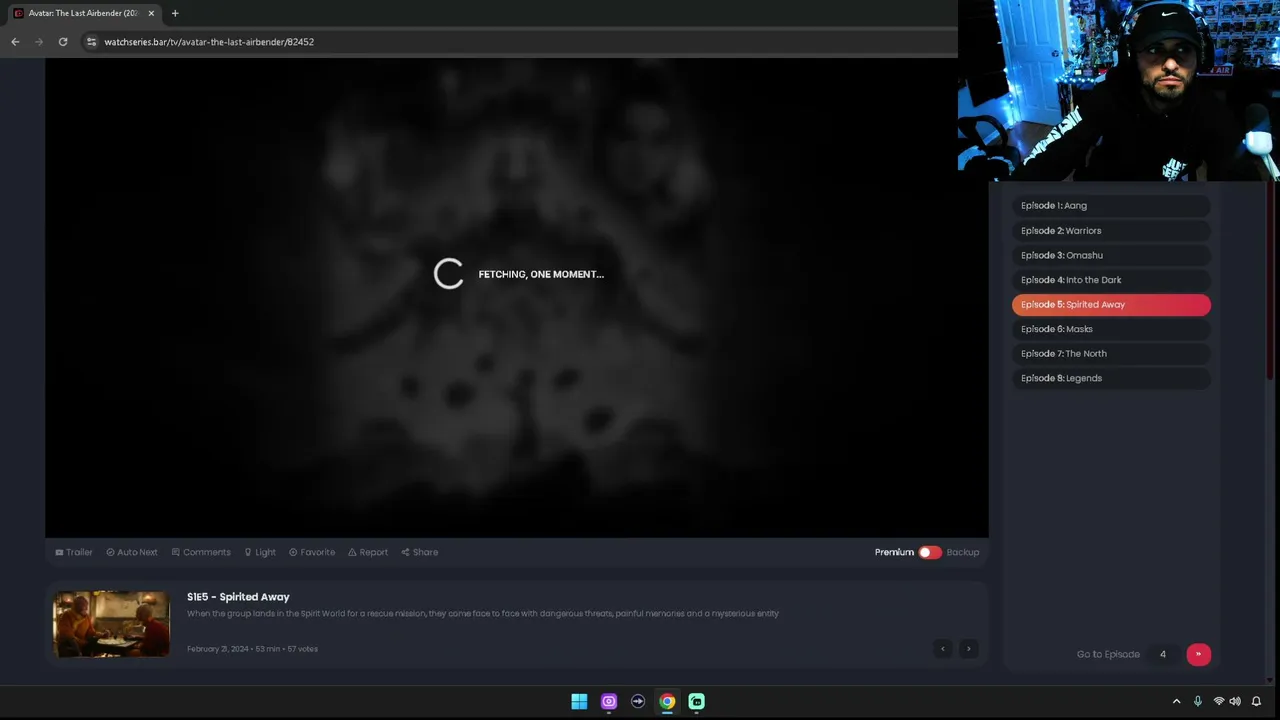Click the February 21, 2024 episode details line
The height and width of the screenshot is (720, 1280).
tap(252, 649)
